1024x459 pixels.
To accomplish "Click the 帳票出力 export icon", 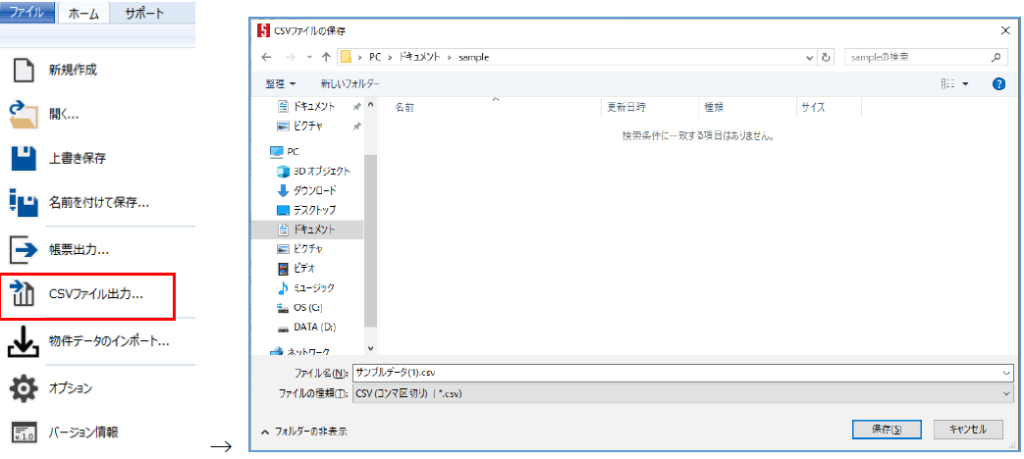I will pyautogui.click(x=22, y=249).
